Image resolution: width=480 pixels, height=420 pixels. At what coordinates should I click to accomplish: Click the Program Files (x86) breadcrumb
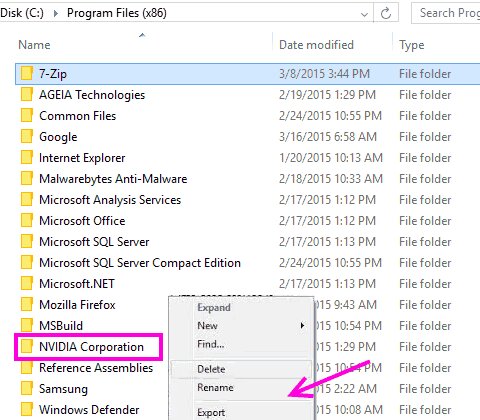[117, 13]
